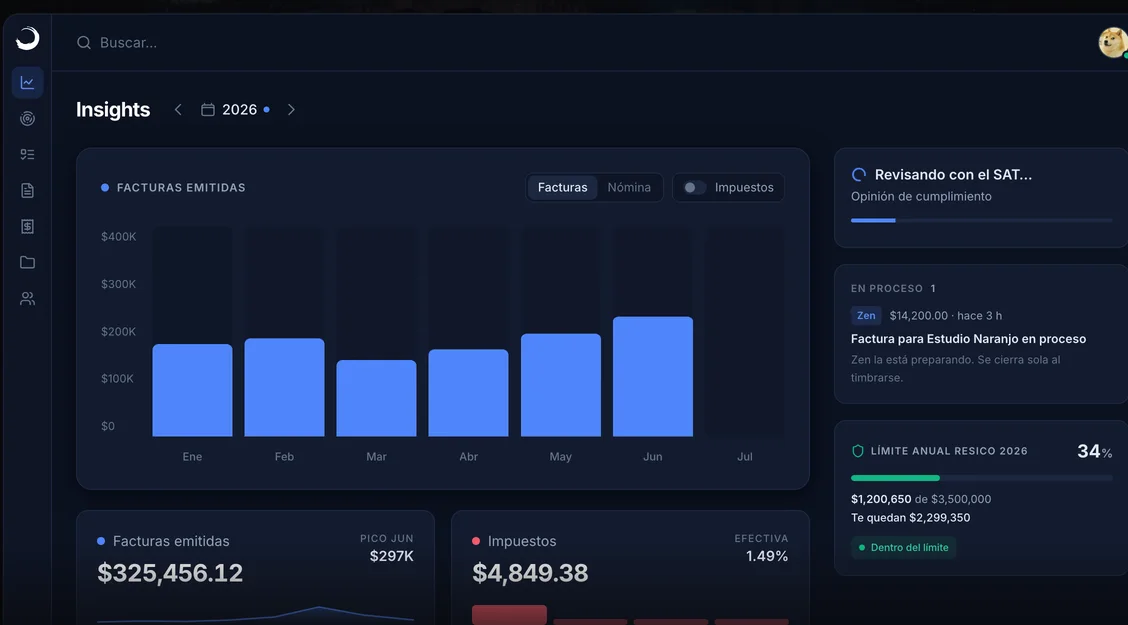Select the Facturas tab
This screenshot has height=625, width=1128.
click(563, 188)
